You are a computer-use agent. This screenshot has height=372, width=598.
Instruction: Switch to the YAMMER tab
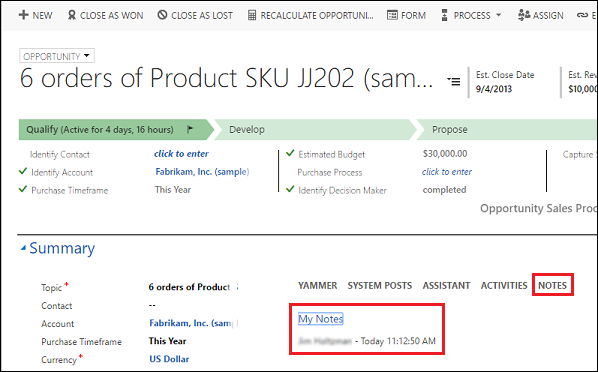[x=318, y=285]
